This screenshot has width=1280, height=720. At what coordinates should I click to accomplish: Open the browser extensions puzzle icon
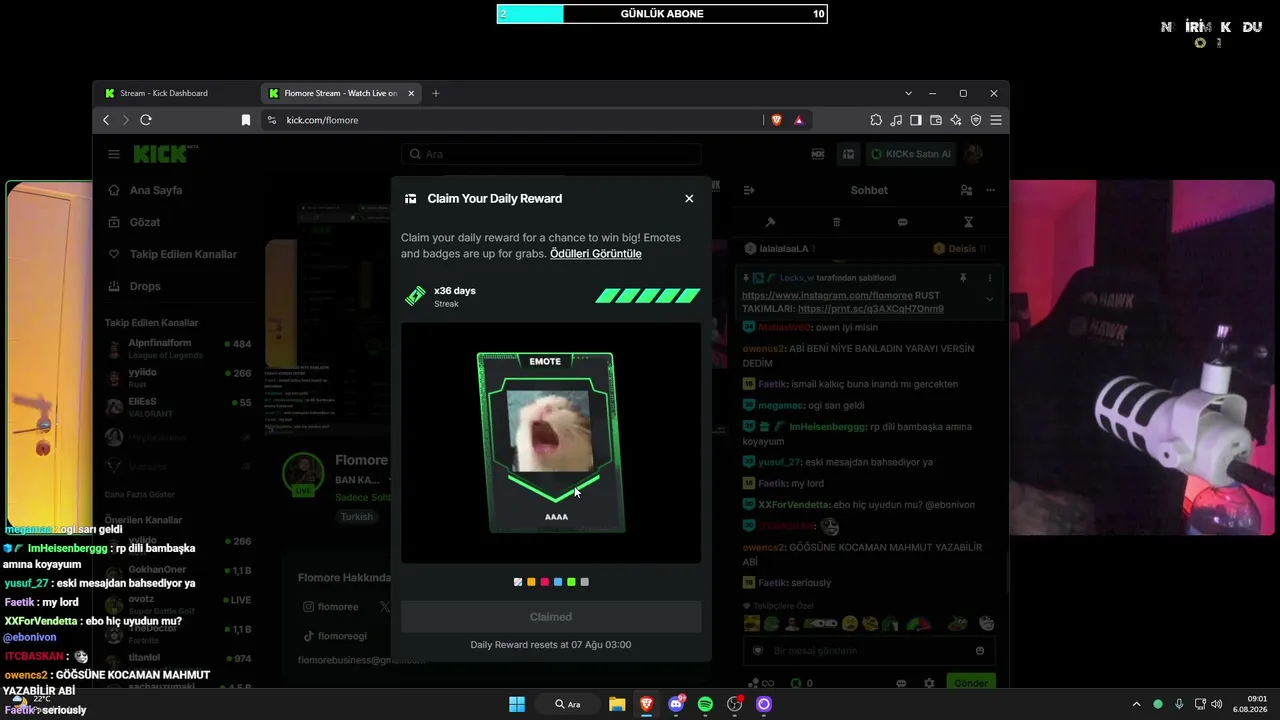tap(876, 120)
